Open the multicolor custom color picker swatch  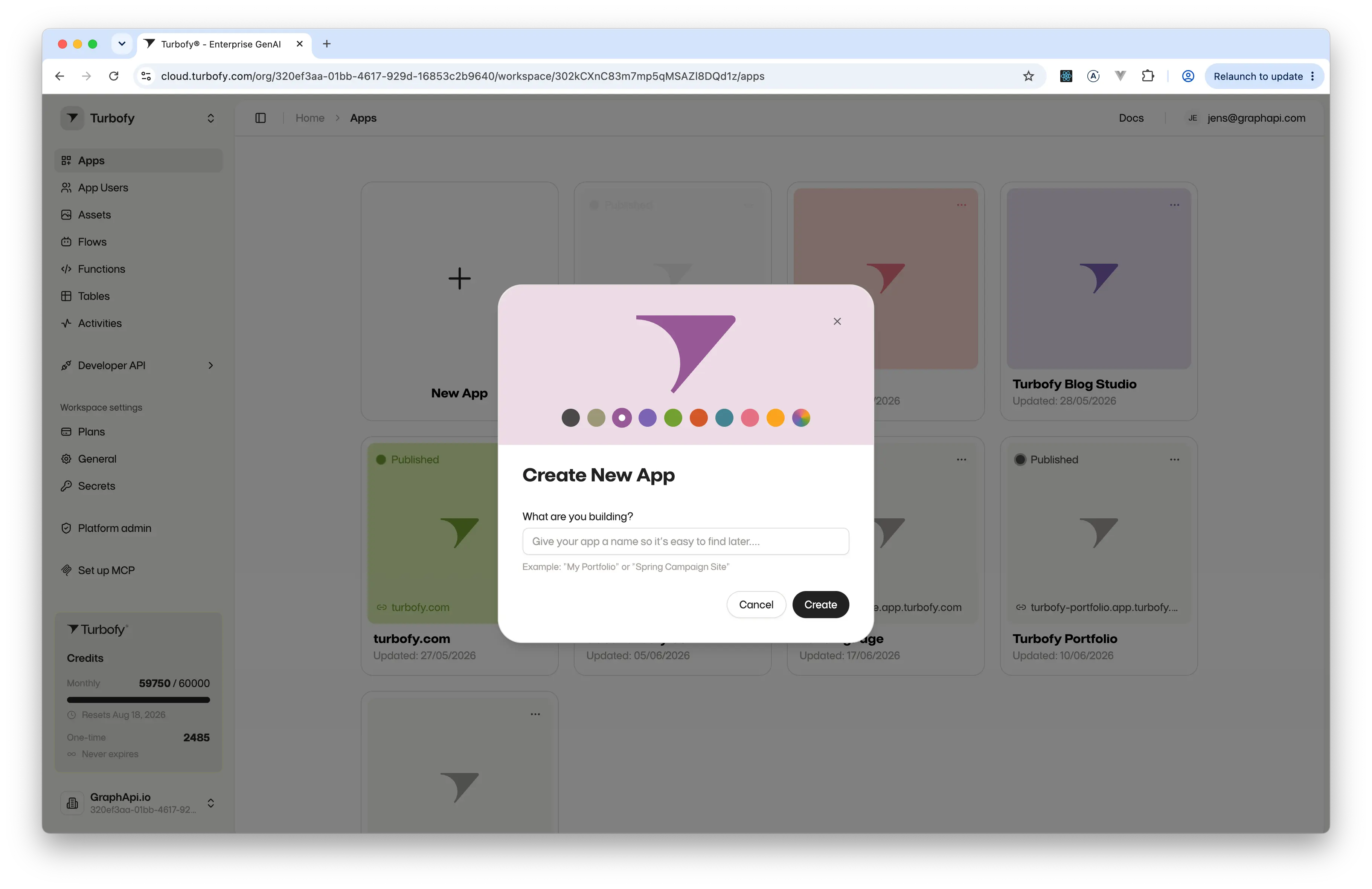coord(801,418)
